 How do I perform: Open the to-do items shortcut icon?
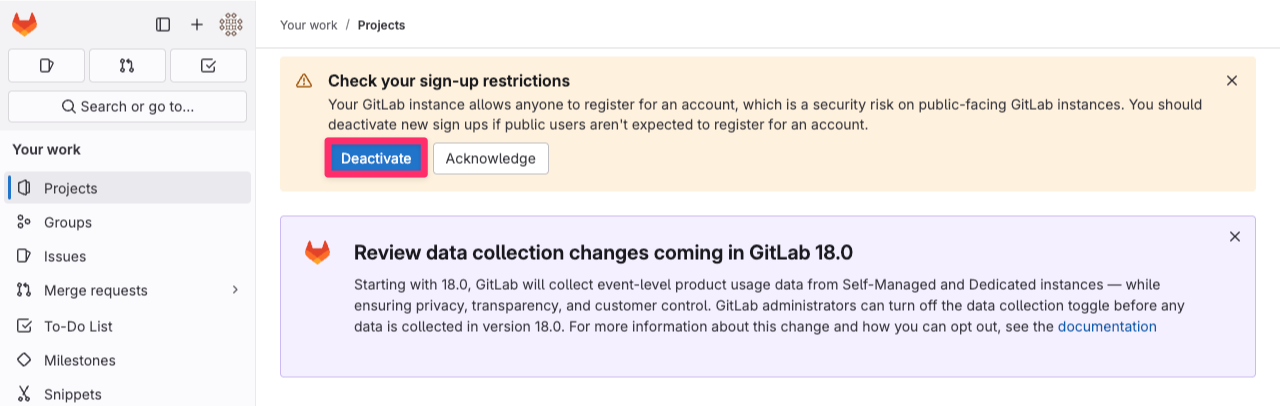[x=208, y=66]
